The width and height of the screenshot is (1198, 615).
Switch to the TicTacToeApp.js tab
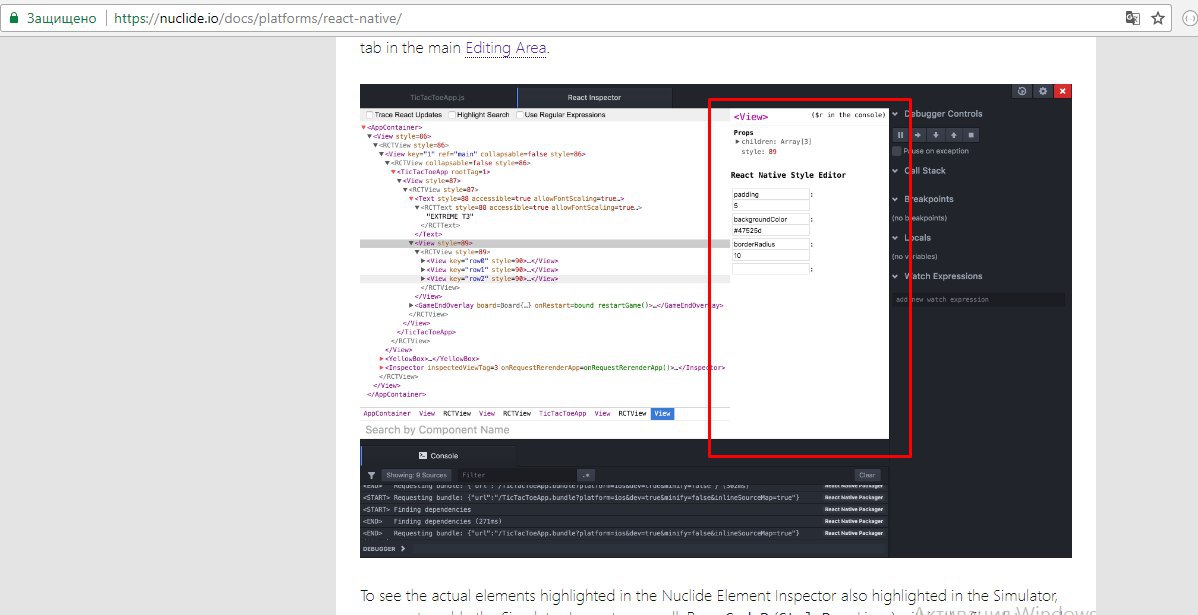click(437, 98)
